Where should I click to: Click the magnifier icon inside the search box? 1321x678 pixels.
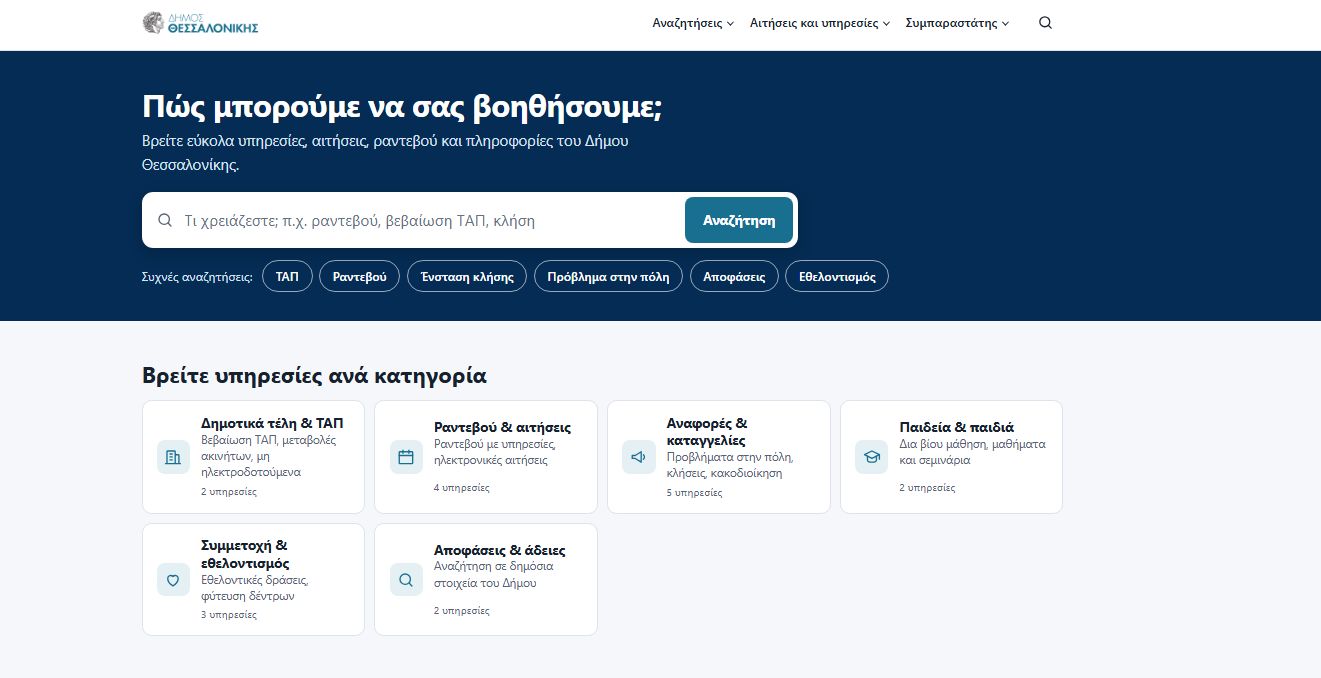click(165, 220)
